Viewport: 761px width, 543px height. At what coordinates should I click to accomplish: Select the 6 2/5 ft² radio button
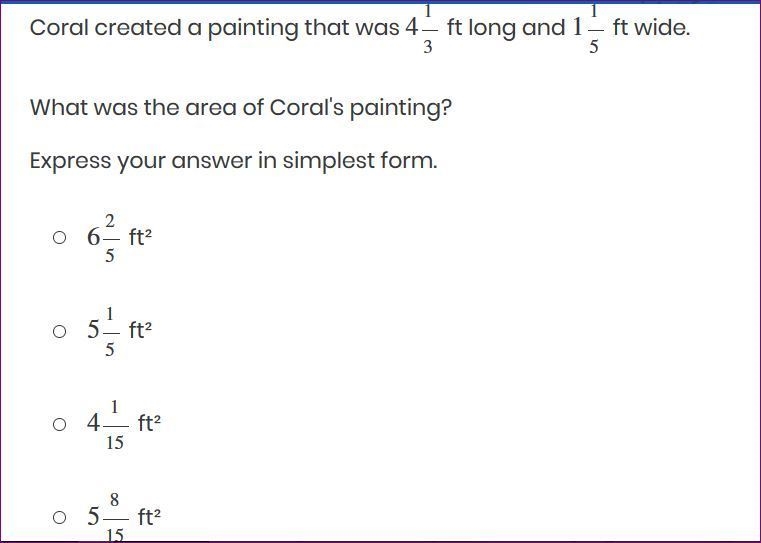(59, 238)
